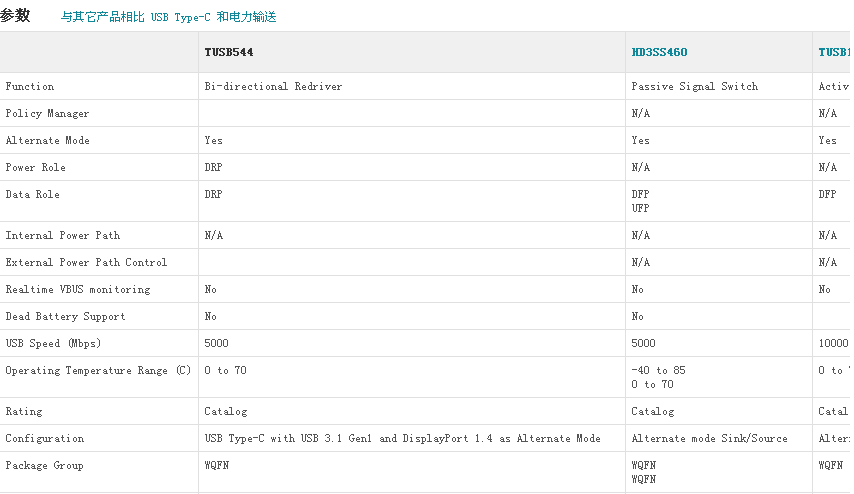Open the cut-off TUSB link at the right edge
This screenshot has width=854, height=494.
click(835, 52)
